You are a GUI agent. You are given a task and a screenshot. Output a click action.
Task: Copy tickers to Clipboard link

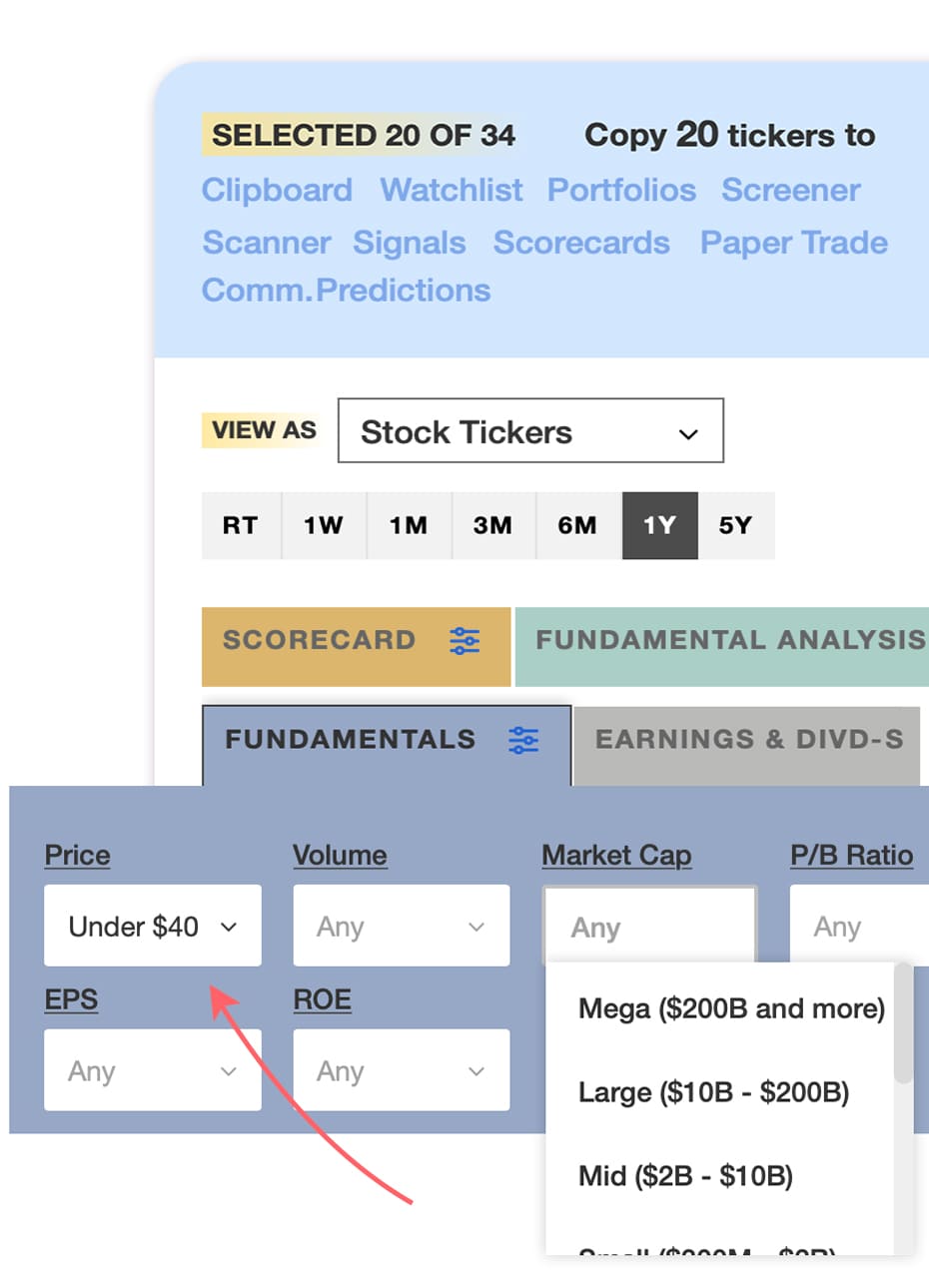277,190
